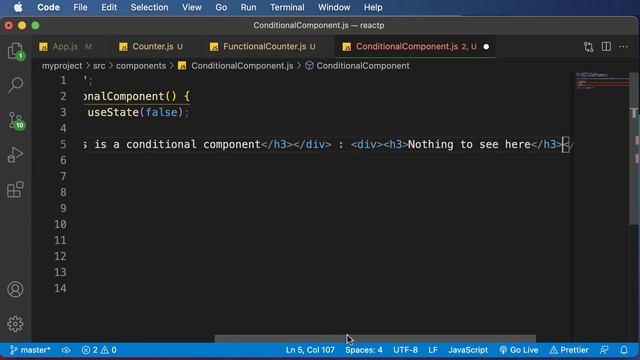Image resolution: width=640 pixels, height=360 pixels.
Task: Synchronize changes via cloud icon in status bar
Action: [x=66, y=350]
